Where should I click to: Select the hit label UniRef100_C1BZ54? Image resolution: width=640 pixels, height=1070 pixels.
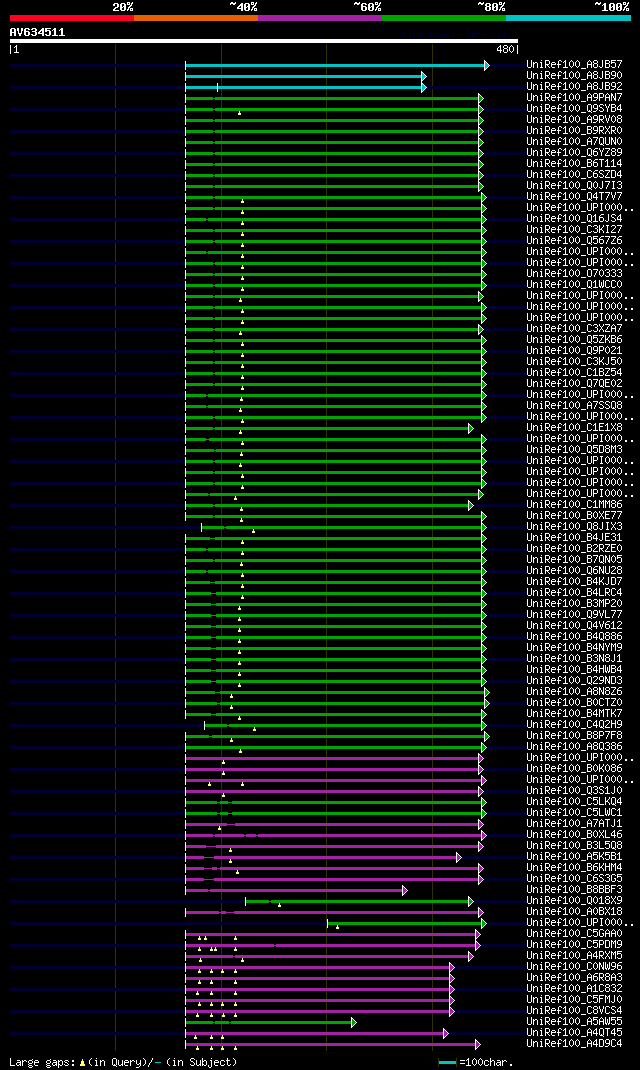pos(574,373)
